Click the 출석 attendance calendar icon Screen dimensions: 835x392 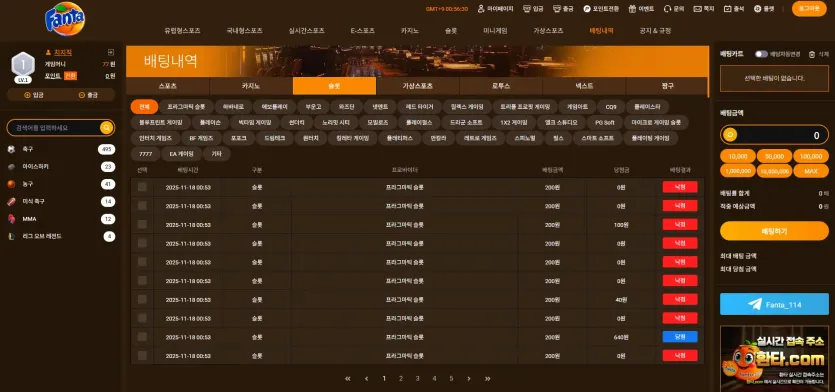727,9
